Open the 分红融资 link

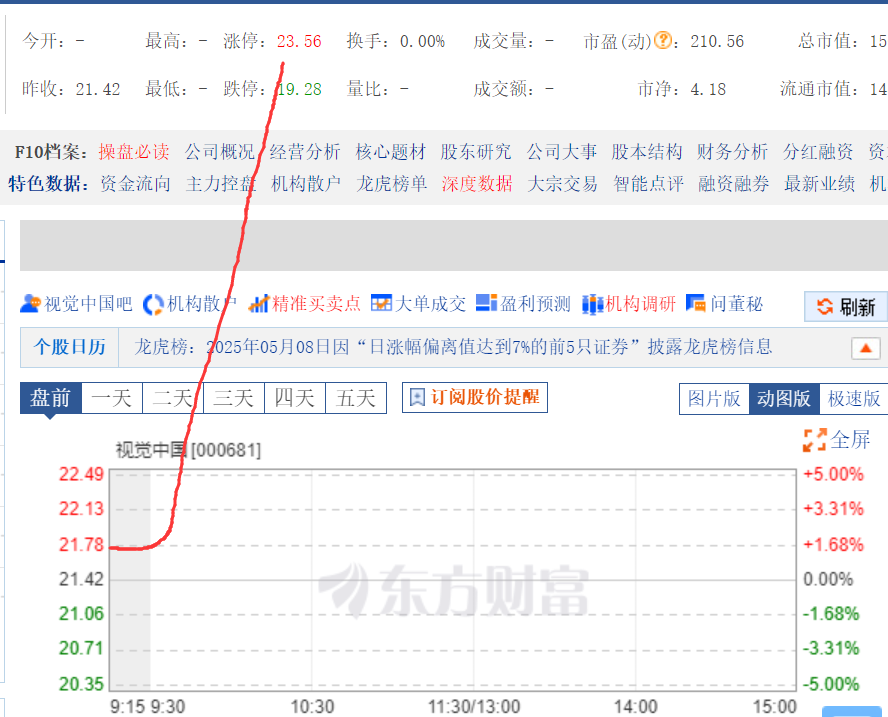coord(818,152)
